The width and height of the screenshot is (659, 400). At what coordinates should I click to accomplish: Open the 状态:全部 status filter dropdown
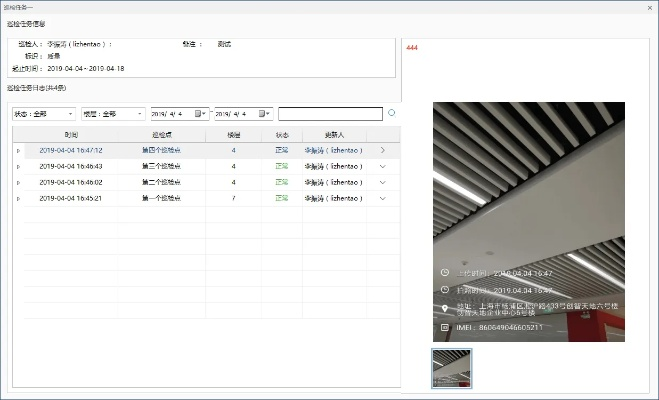[43, 114]
